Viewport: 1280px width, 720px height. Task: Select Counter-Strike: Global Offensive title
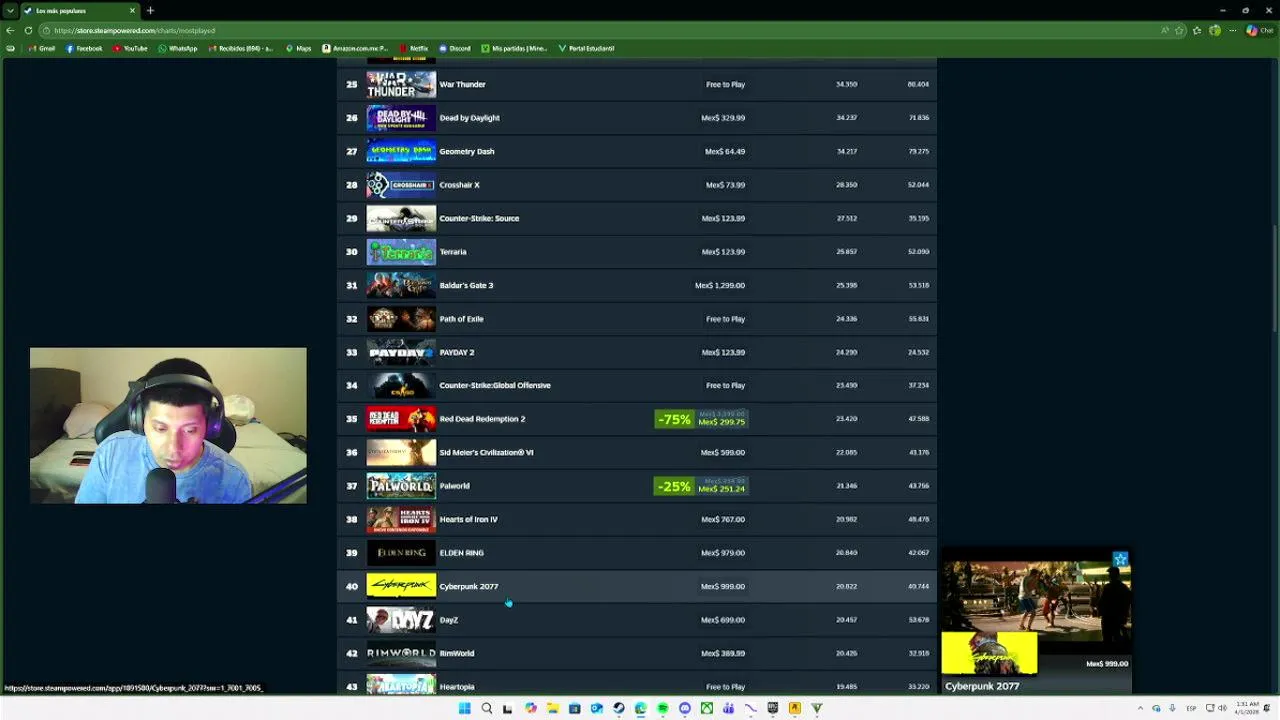click(x=495, y=385)
